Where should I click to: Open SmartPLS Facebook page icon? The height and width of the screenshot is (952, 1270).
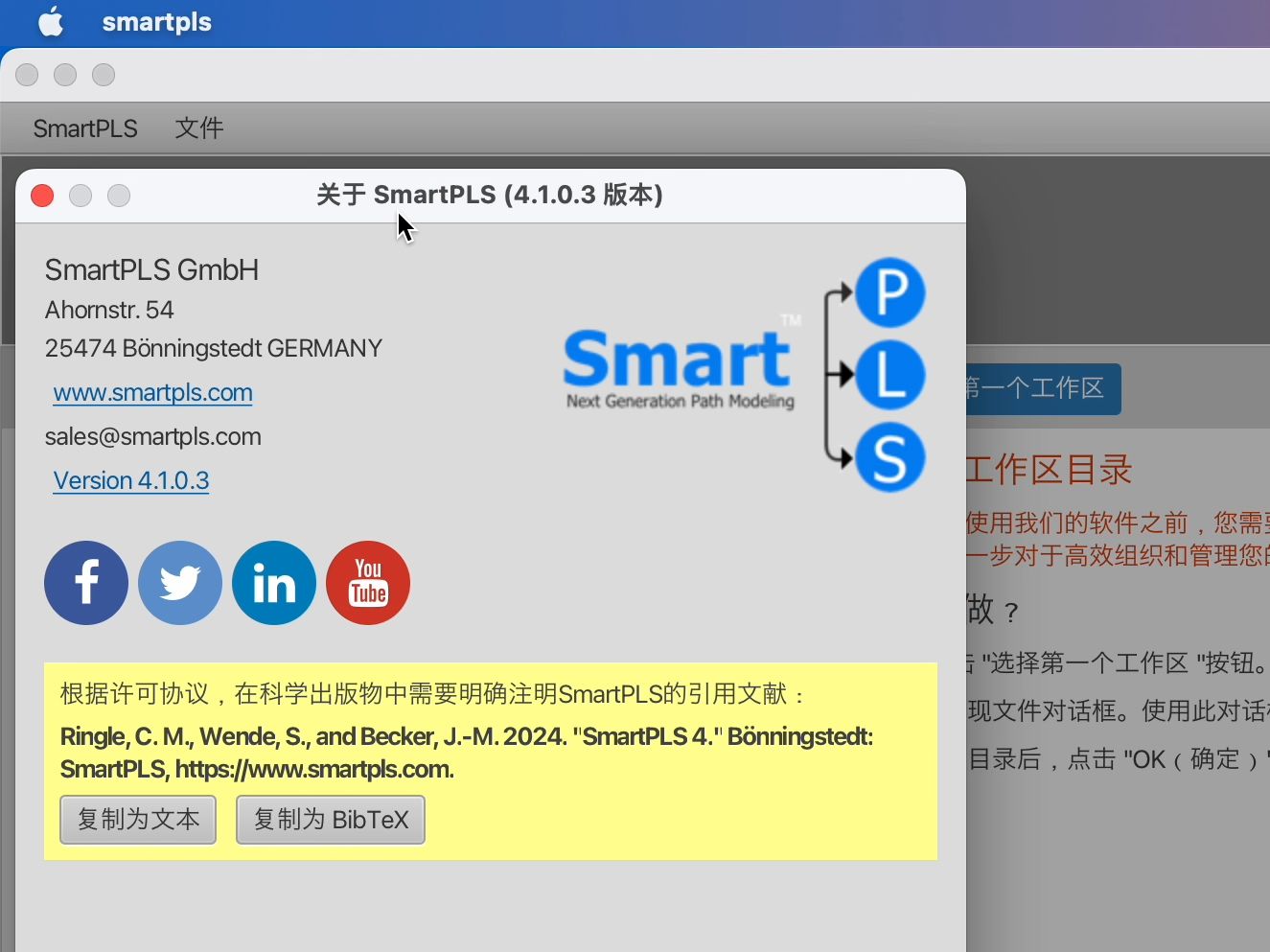coord(86,583)
